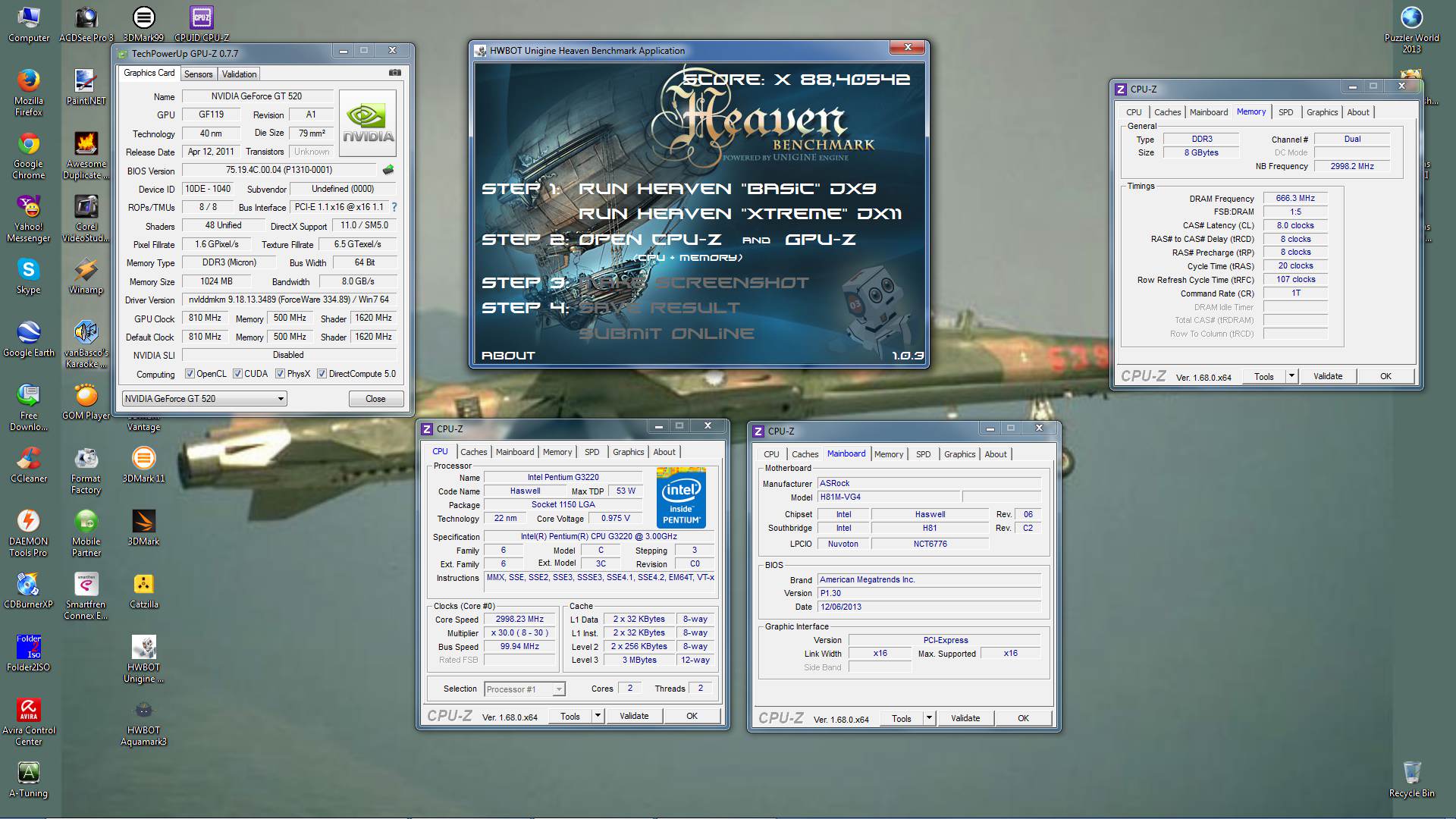This screenshot has width=1456, height=819.
Task: Launch ACDSee Pro 3 shortcut
Action: [86, 24]
